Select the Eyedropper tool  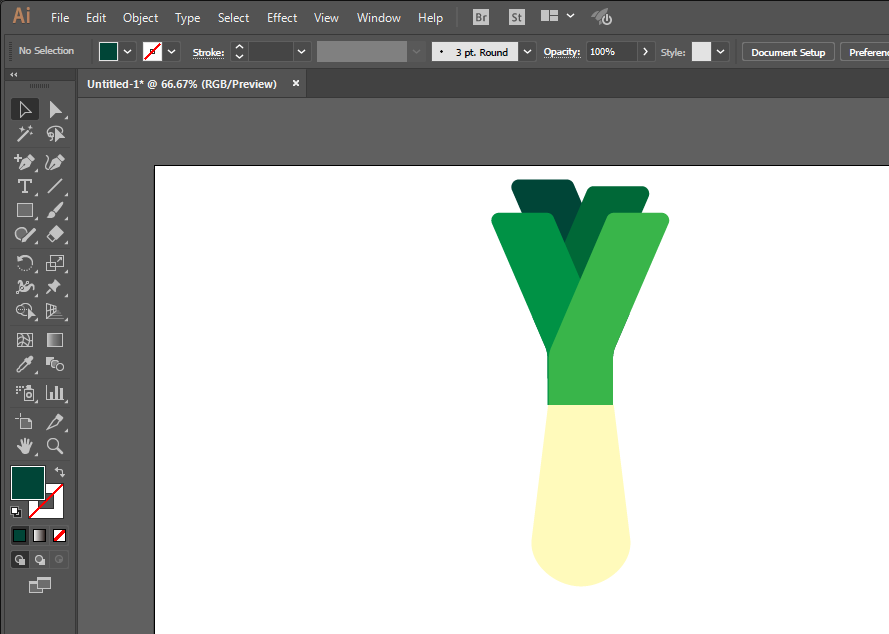(x=25, y=364)
